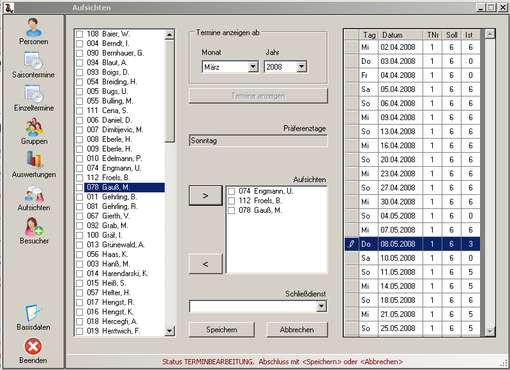
Task: Click the < button to remove person
Action: (x=206, y=264)
